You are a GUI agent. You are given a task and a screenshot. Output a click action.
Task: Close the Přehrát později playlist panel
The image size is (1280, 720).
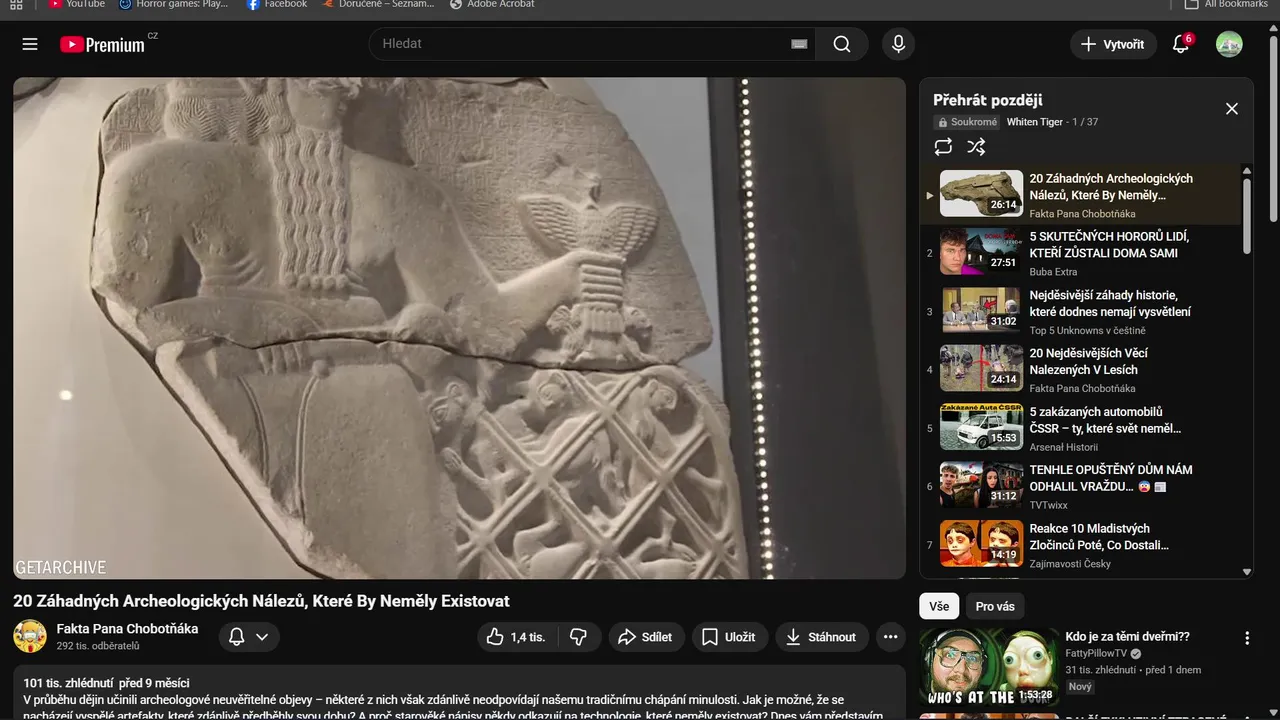click(1232, 109)
